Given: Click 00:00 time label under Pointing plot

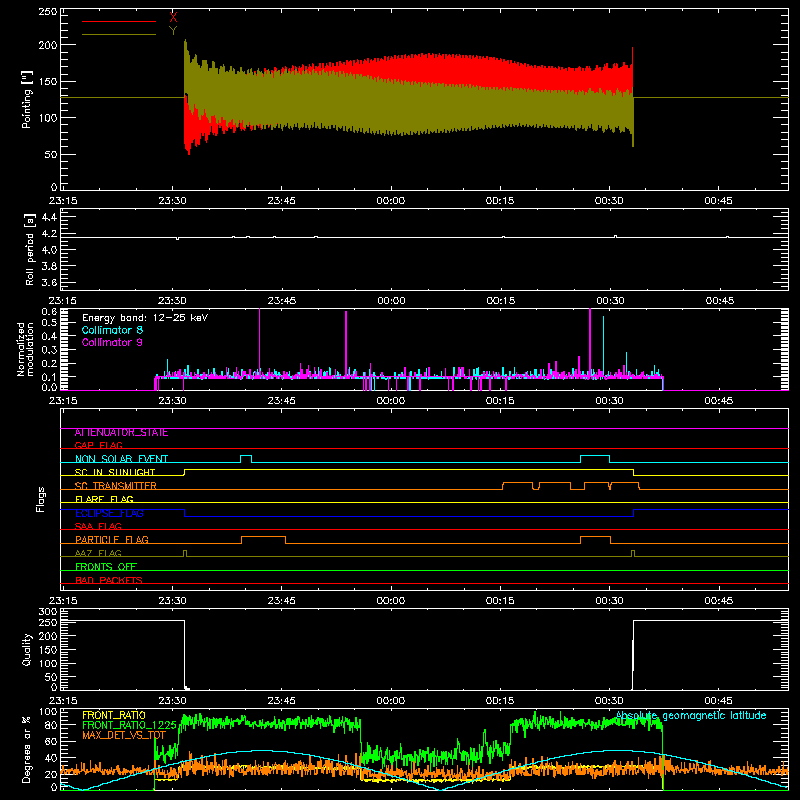Looking at the screenshot, I should [390, 201].
